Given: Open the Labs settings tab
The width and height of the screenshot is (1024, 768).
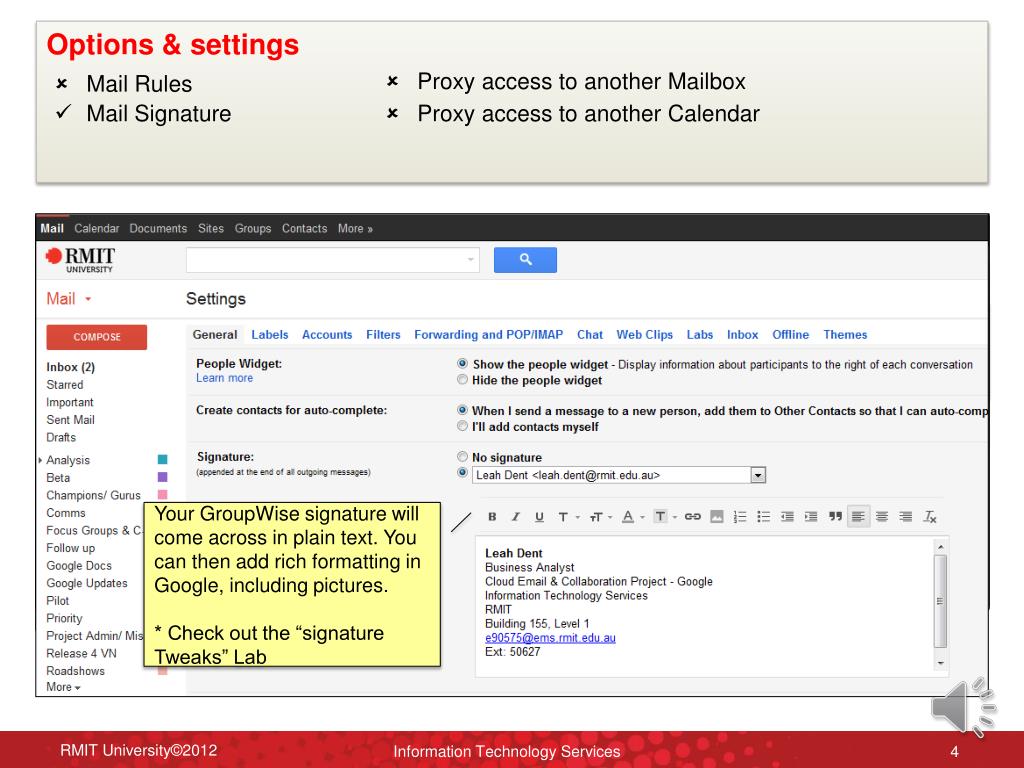Looking at the screenshot, I should click(699, 334).
